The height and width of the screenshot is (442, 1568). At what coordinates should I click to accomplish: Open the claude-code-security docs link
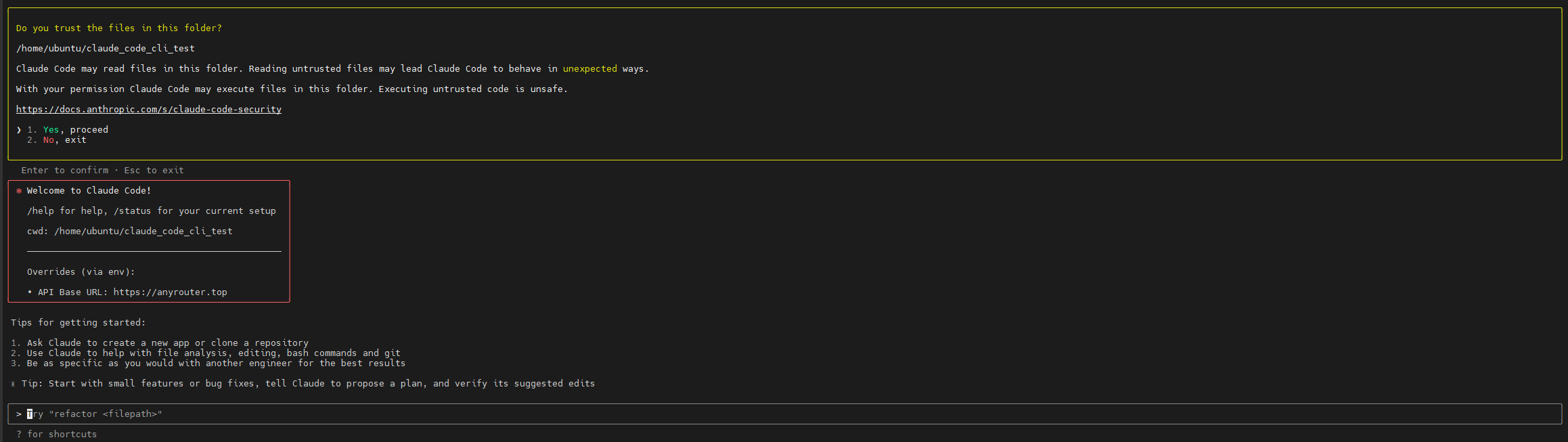pyautogui.click(x=149, y=110)
